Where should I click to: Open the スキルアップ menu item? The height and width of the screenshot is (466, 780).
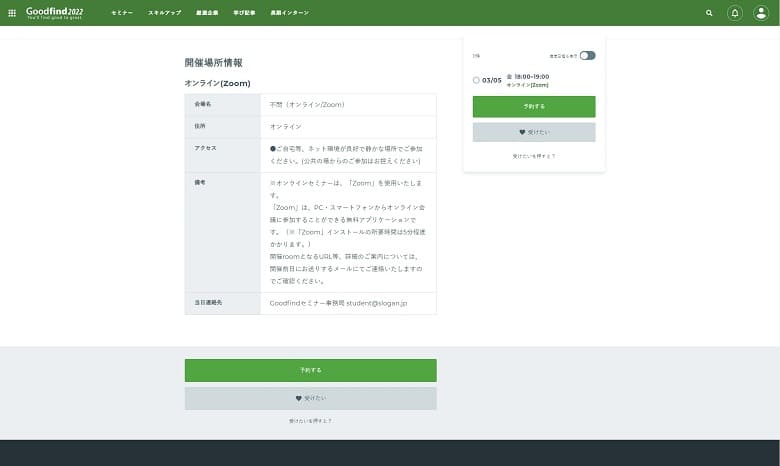pos(165,13)
